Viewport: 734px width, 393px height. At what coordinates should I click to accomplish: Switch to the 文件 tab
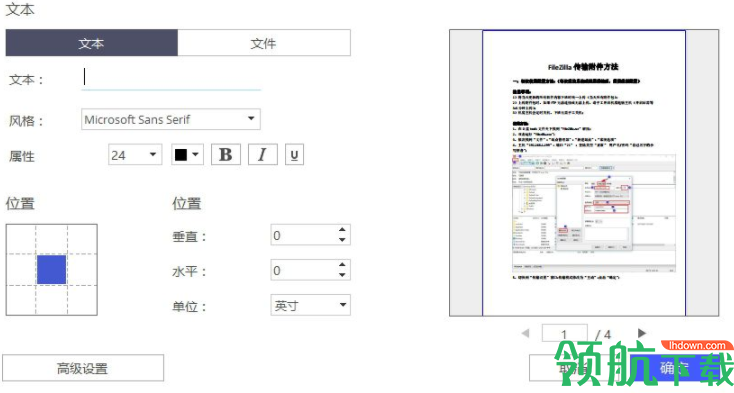tap(264, 43)
